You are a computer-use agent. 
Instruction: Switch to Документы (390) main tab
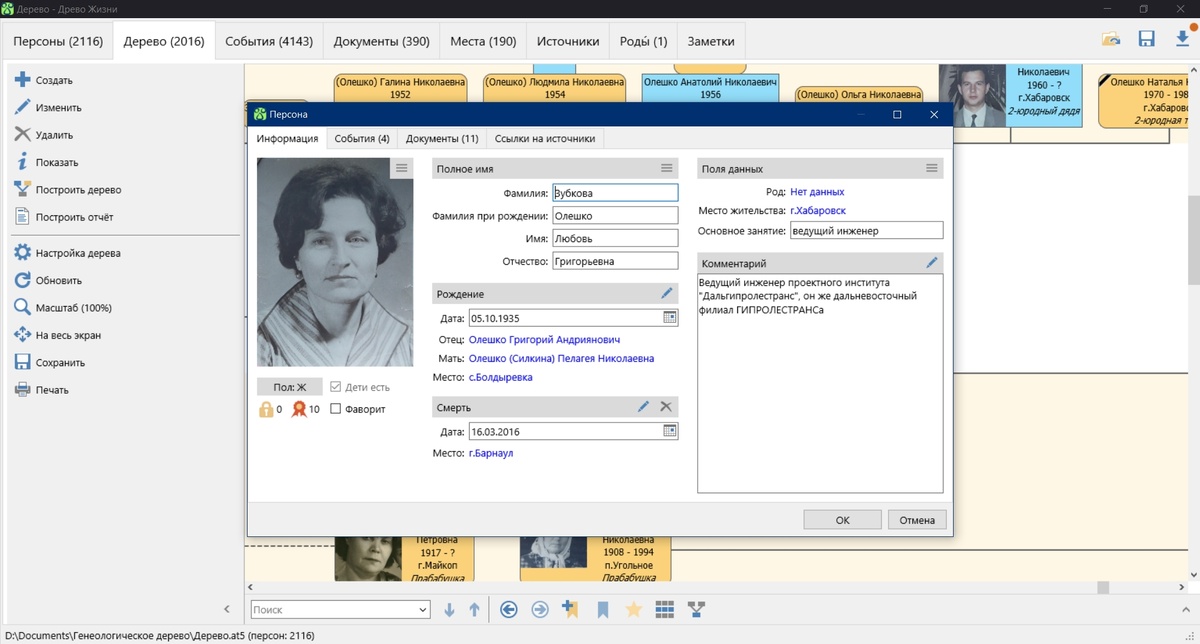point(382,42)
